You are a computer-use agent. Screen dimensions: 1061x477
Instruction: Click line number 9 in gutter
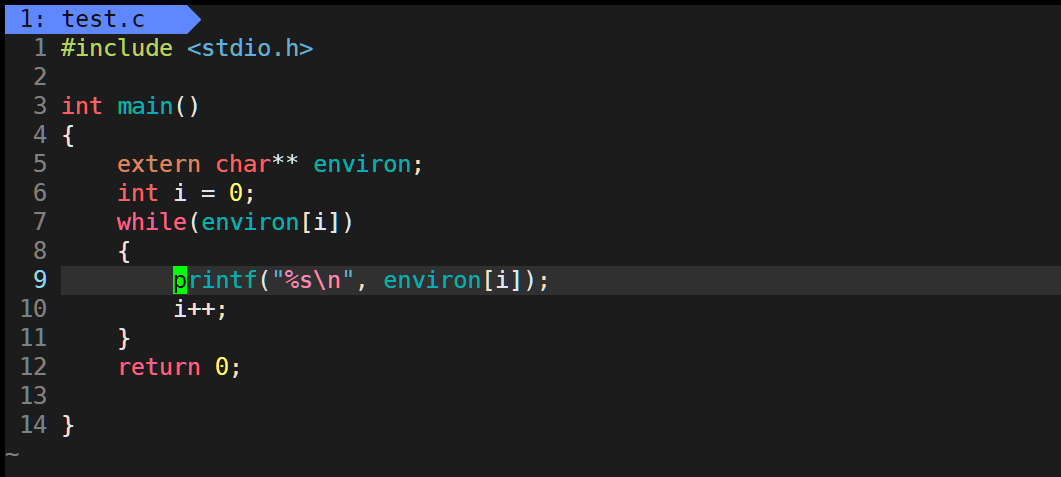[39, 279]
